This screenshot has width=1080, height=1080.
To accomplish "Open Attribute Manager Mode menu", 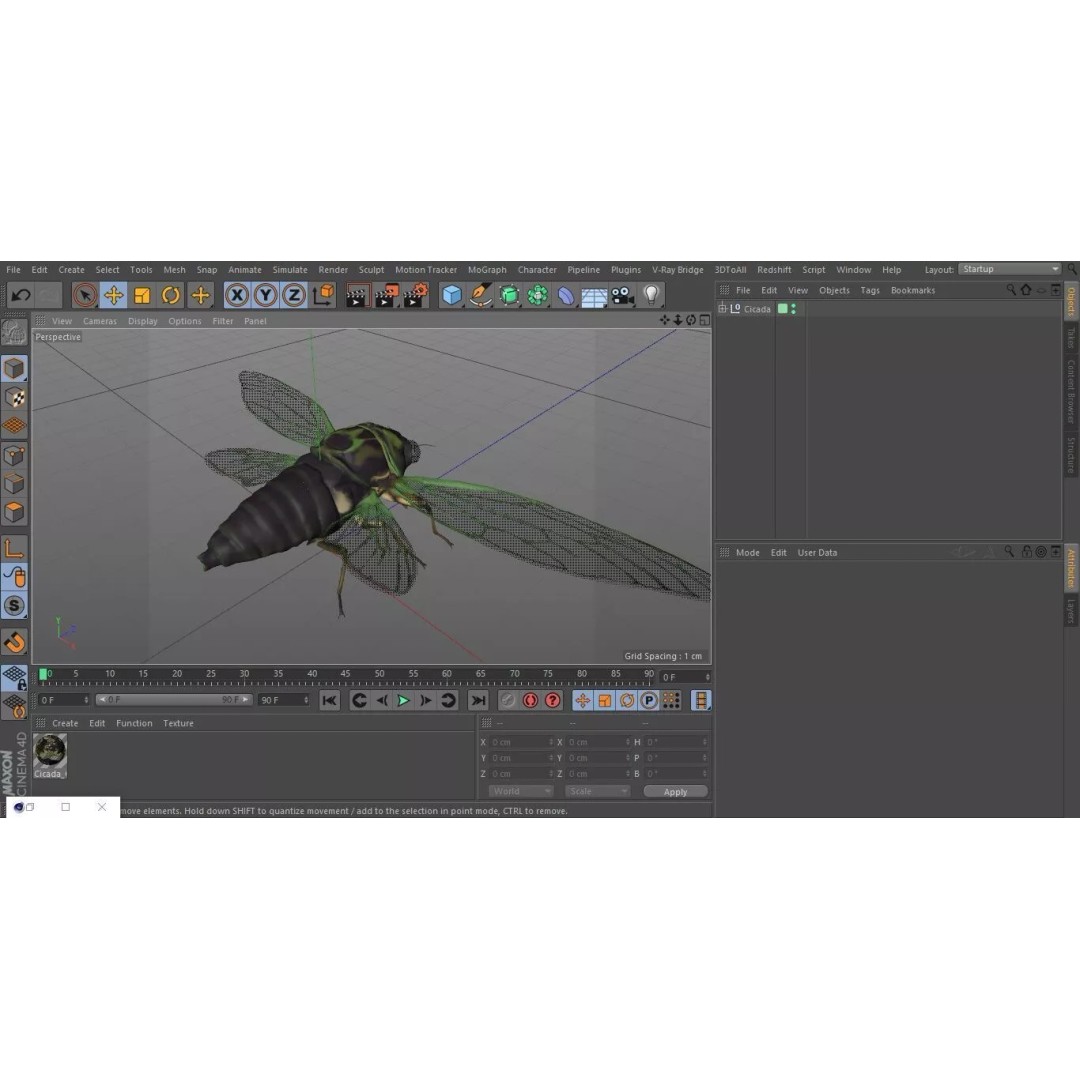I will [x=747, y=552].
